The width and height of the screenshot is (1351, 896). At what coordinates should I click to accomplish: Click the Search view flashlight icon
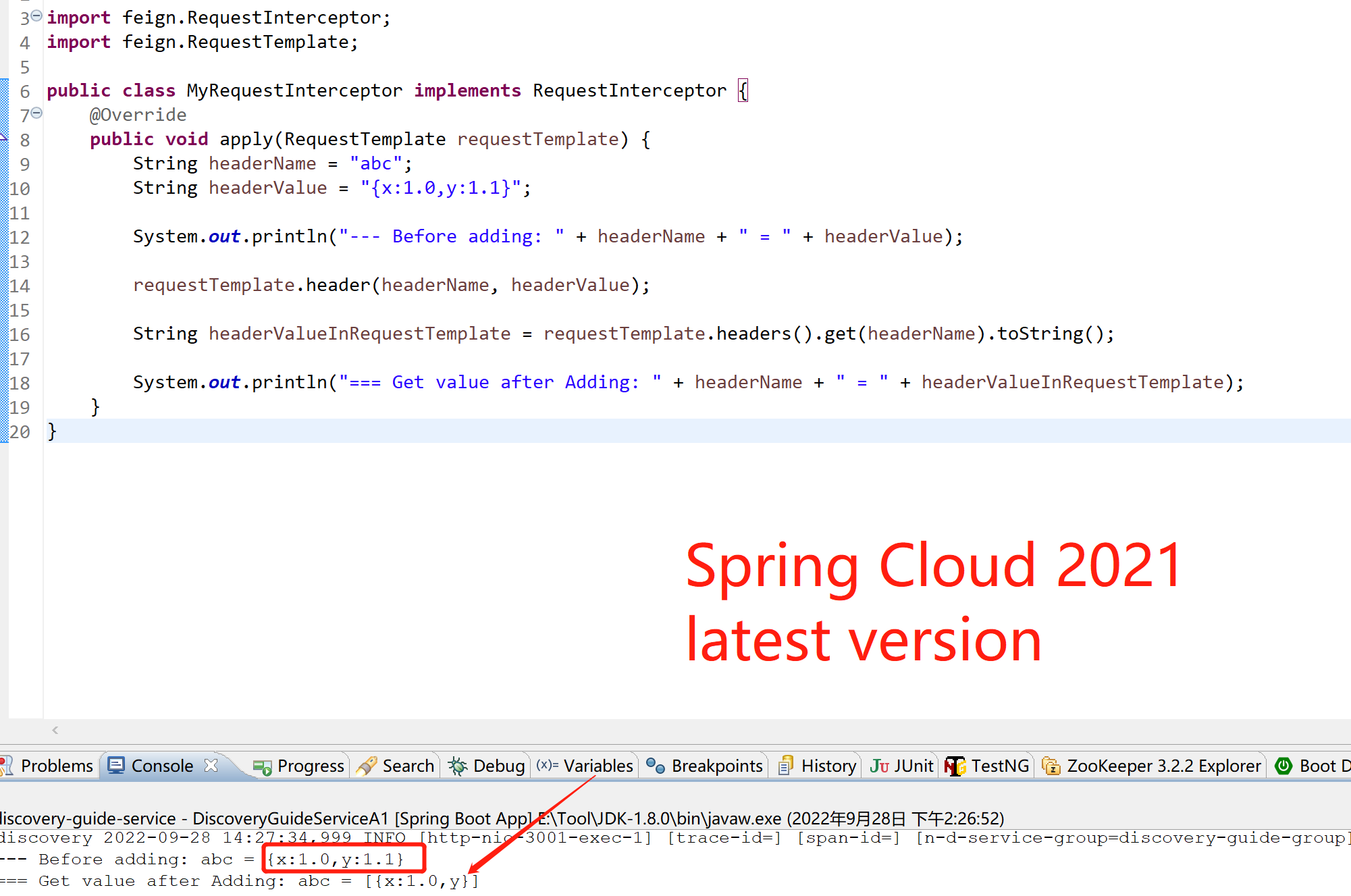pos(367,766)
